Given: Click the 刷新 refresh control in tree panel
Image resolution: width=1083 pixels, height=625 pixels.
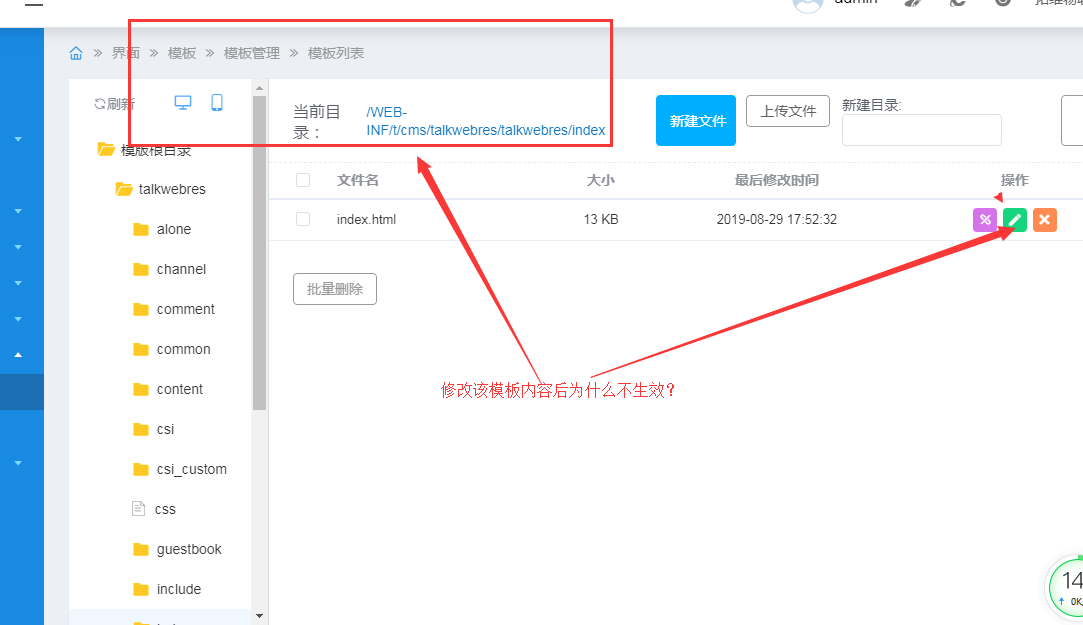Looking at the screenshot, I should click(x=115, y=104).
